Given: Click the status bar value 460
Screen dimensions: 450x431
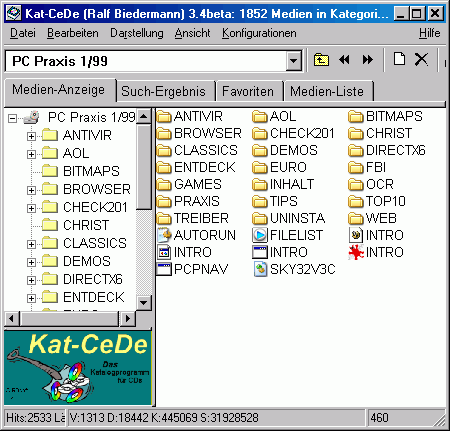Looking at the screenshot, I should pos(379,418).
